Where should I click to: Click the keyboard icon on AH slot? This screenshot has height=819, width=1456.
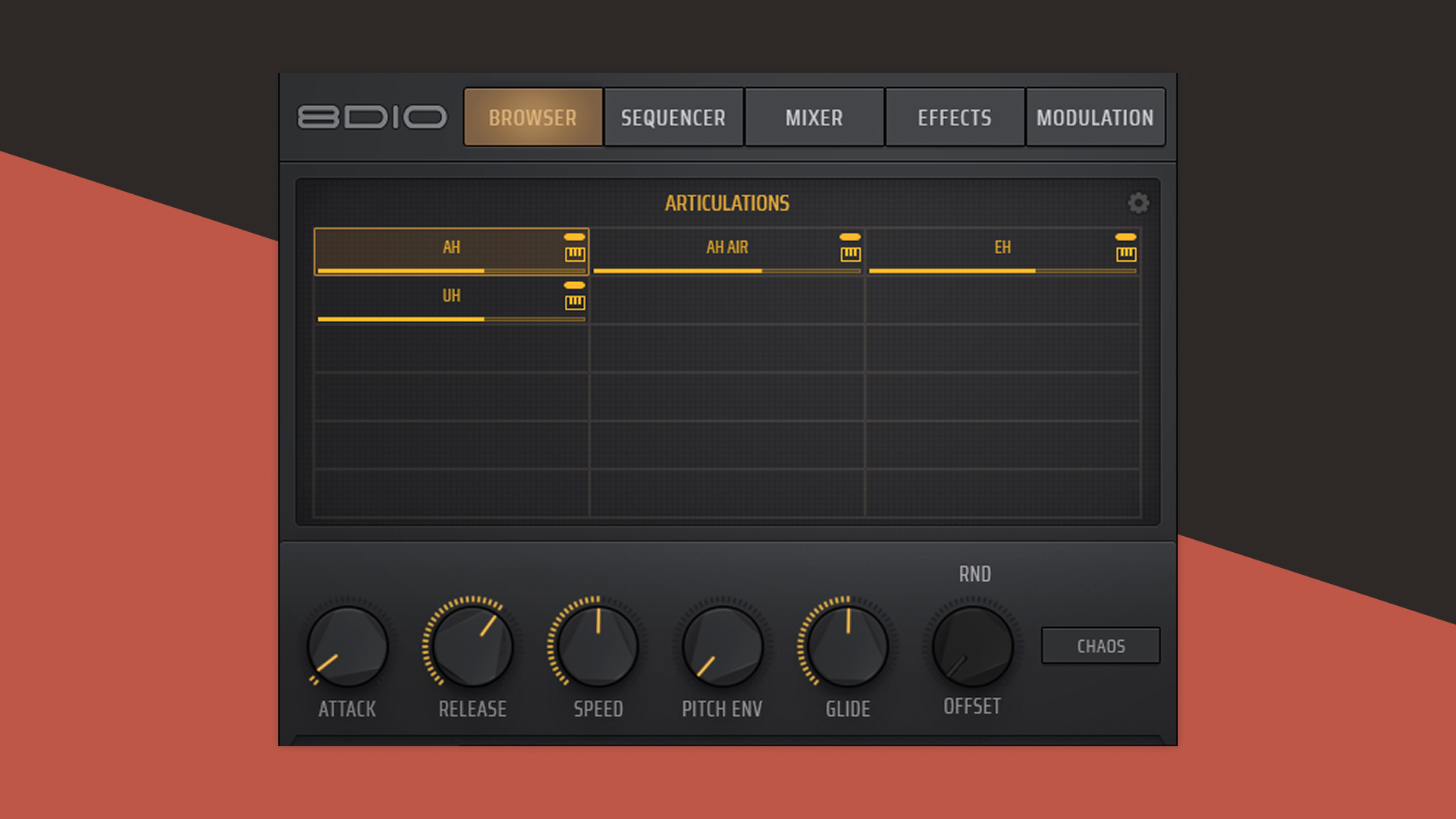[575, 254]
